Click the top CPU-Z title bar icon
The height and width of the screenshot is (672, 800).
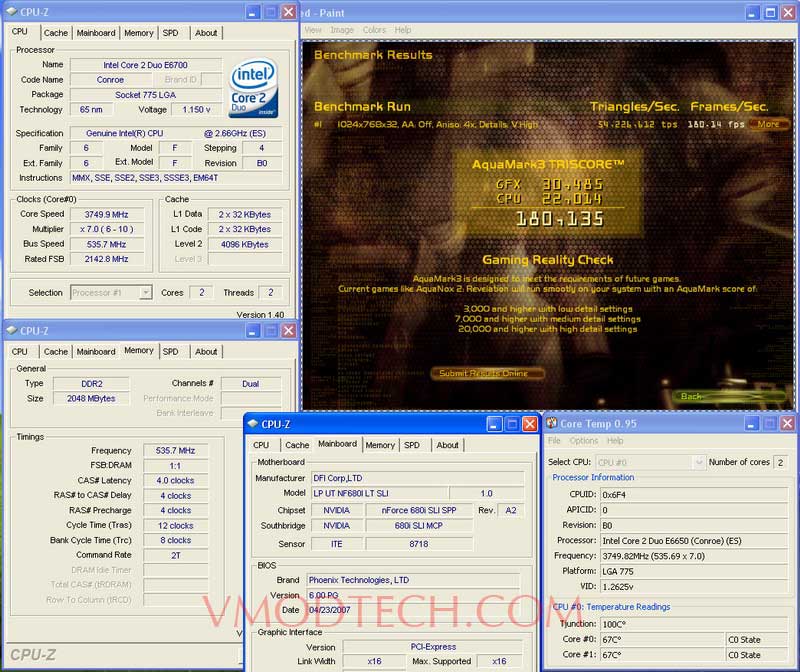[11, 11]
